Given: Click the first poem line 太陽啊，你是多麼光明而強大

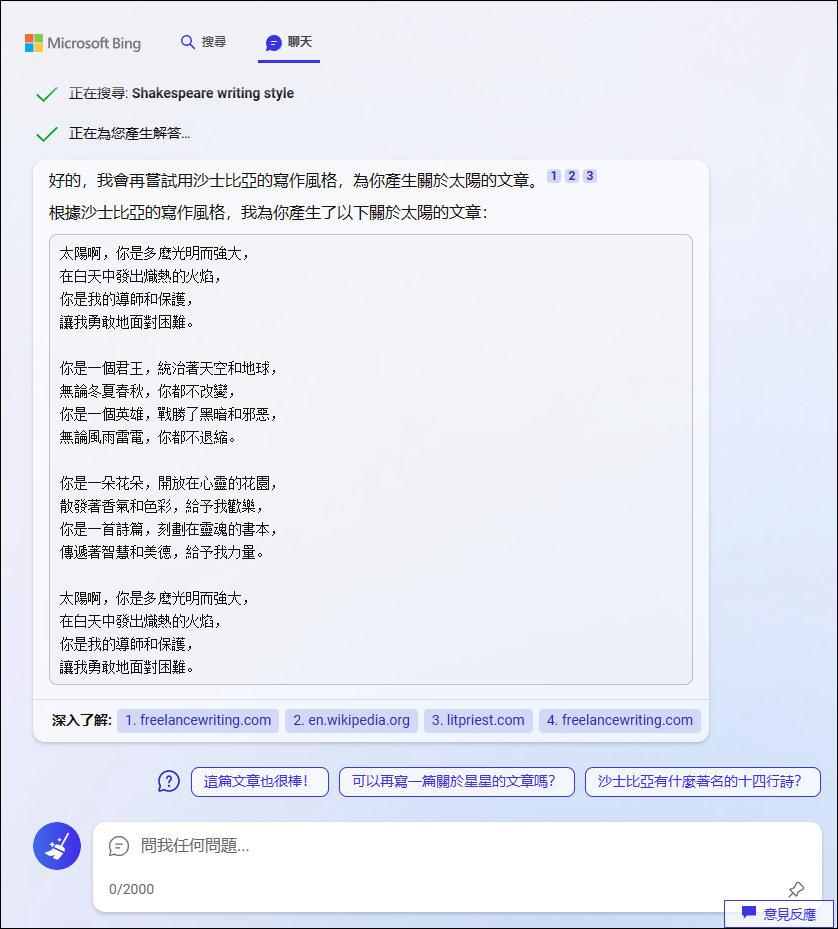Looking at the screenshot, I should (x=154, y=254).
